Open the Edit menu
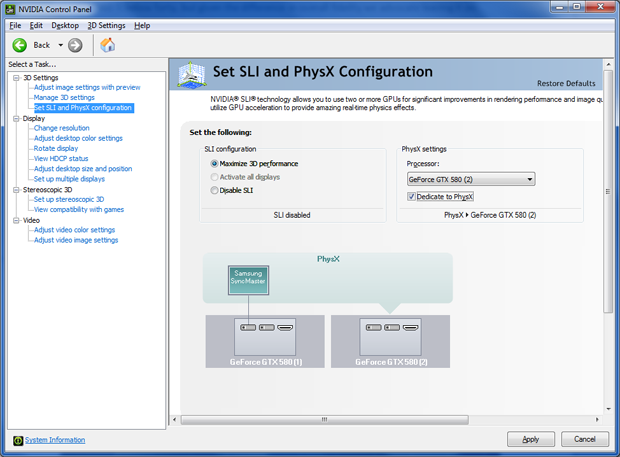 tap(36, 26)
